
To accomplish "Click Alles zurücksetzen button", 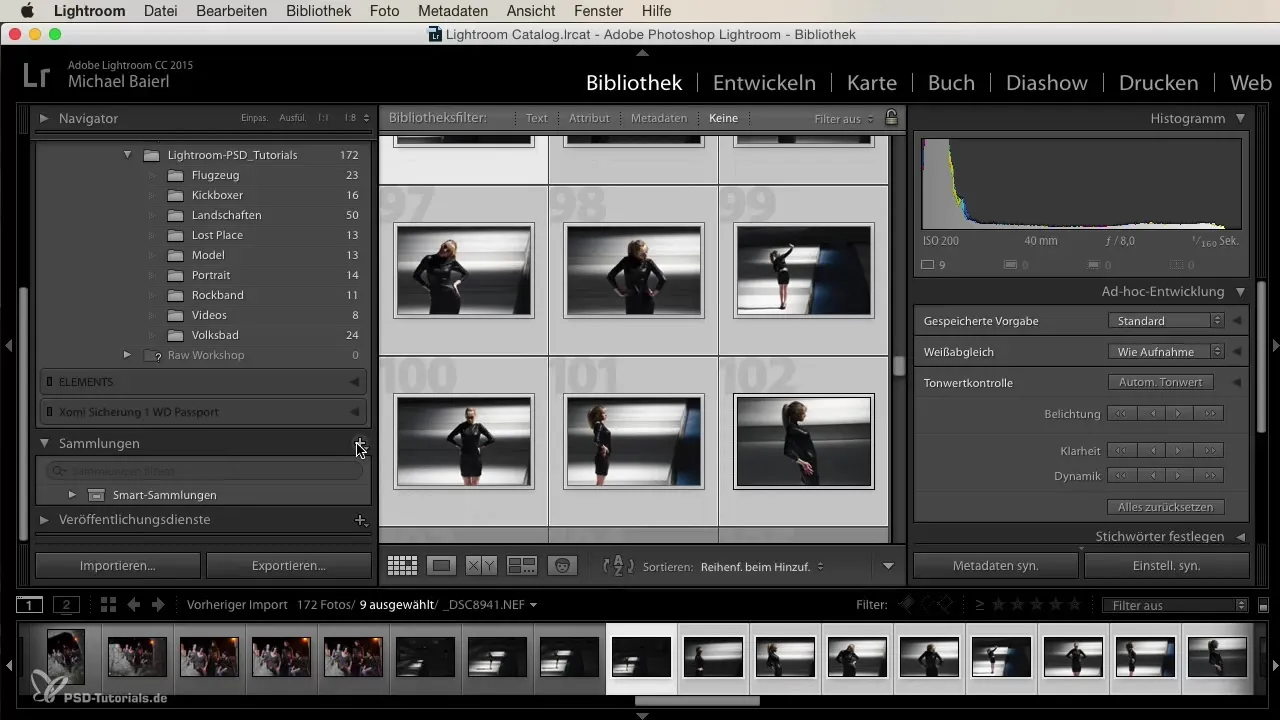I will tap(1166, 507).
